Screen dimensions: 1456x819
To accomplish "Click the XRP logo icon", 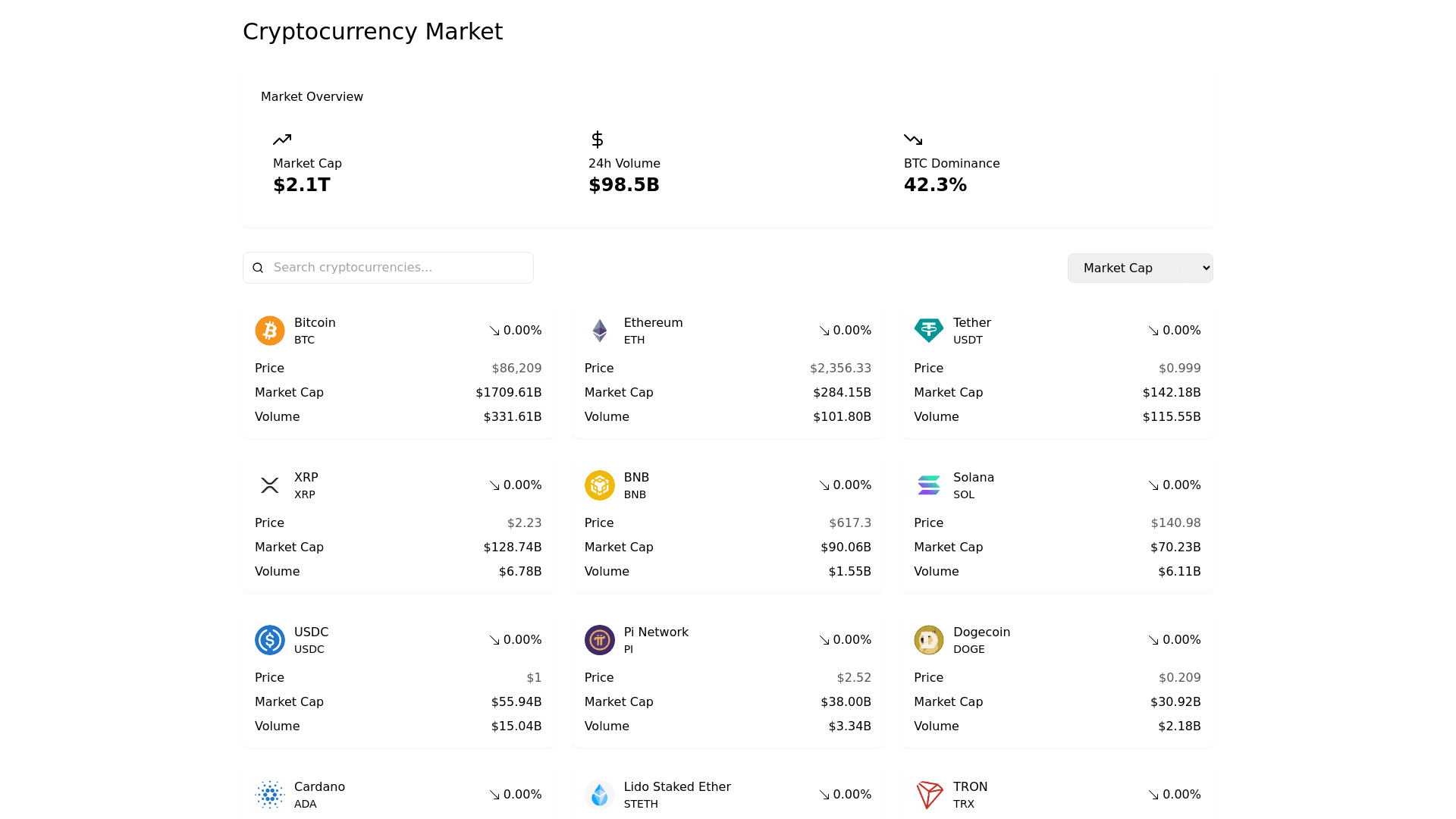I will pyautogui.click(x=270, y=485).
